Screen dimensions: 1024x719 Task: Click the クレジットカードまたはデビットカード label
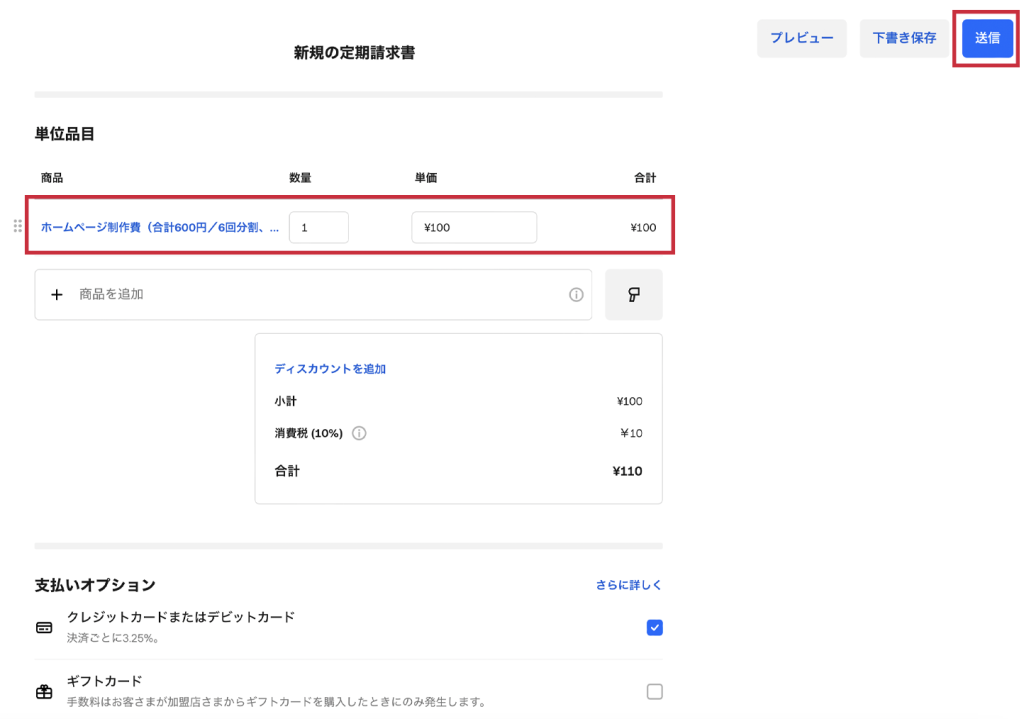point(181,617)
